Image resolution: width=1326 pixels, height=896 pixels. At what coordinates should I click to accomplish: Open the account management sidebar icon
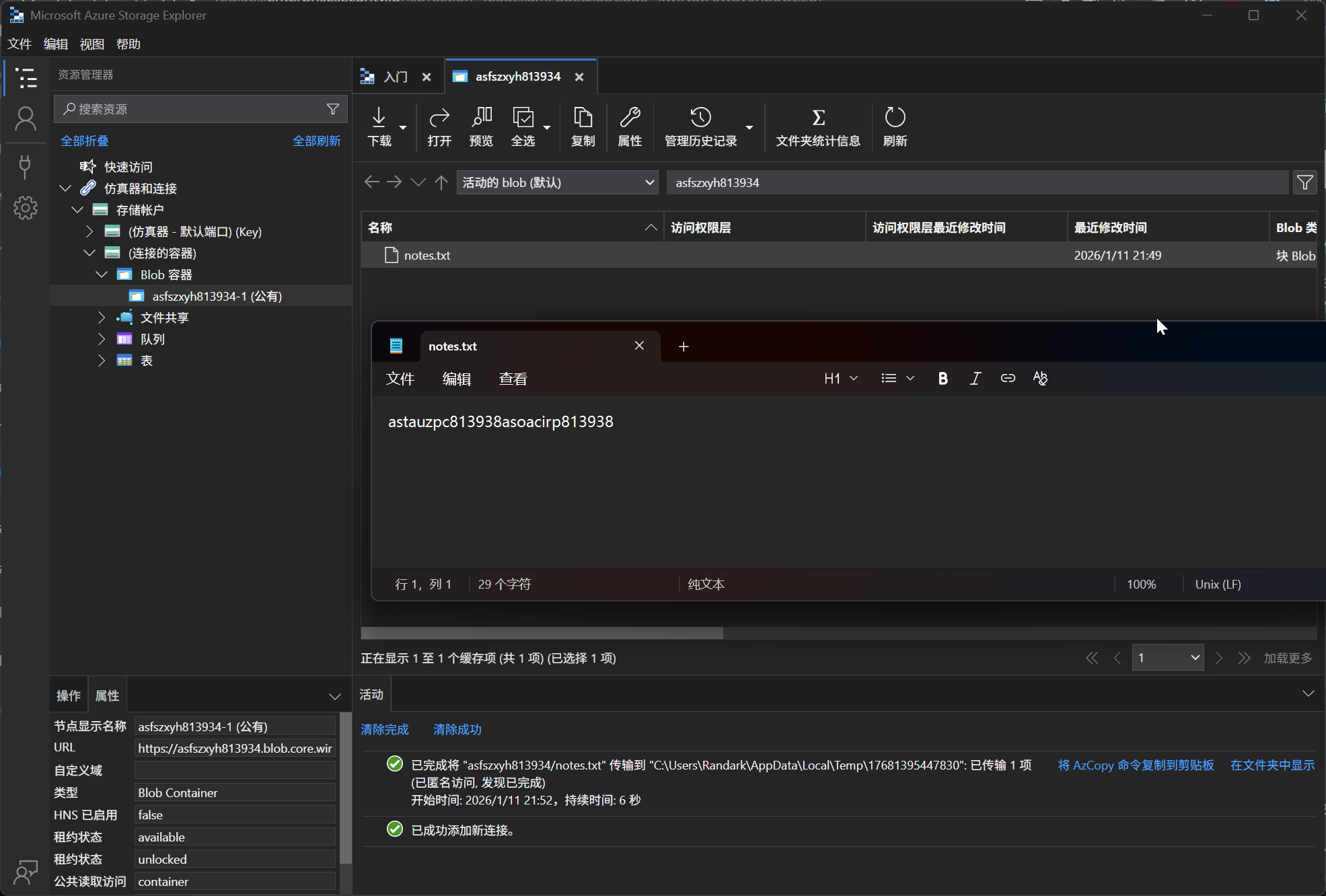(x=26, y=120)
